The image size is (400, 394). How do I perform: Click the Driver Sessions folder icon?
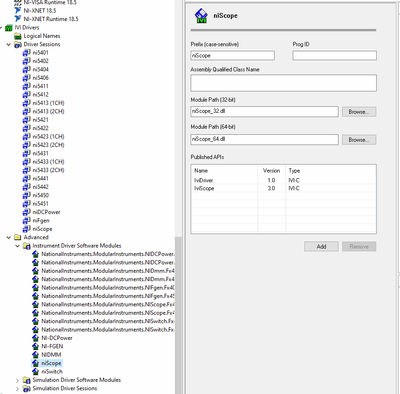pyautogui.click(x=18, y=44)
